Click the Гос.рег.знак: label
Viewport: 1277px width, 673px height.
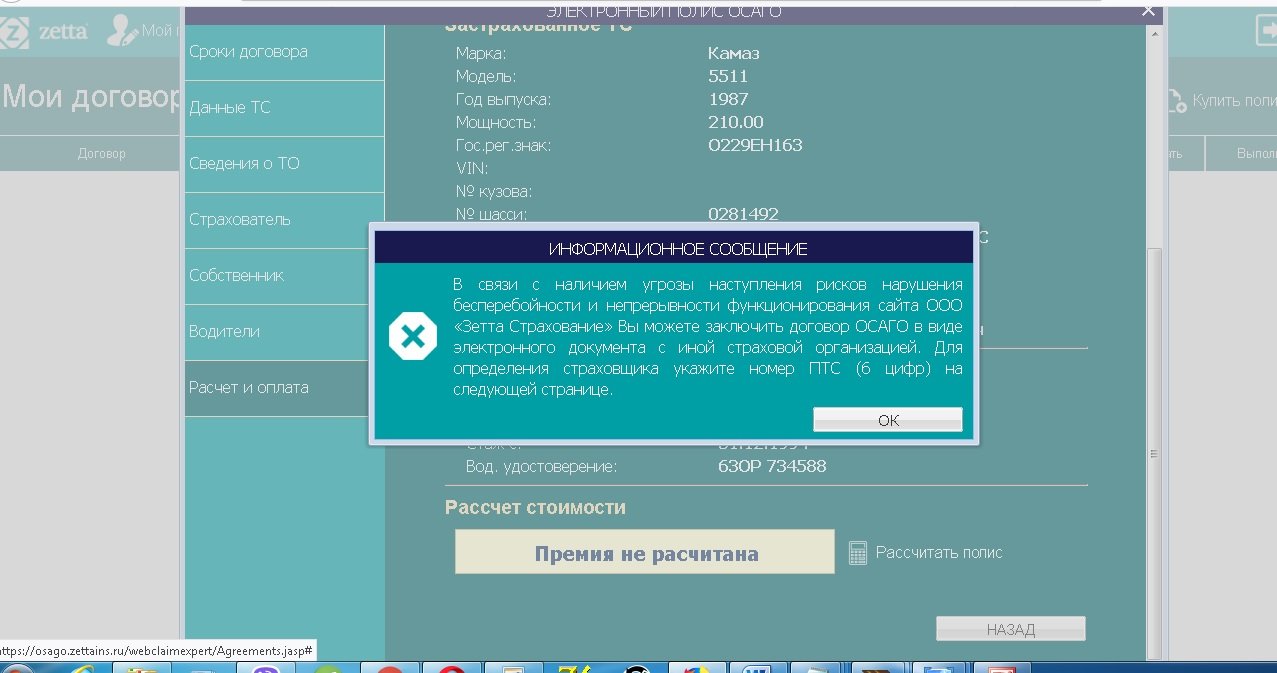(503, 145)
